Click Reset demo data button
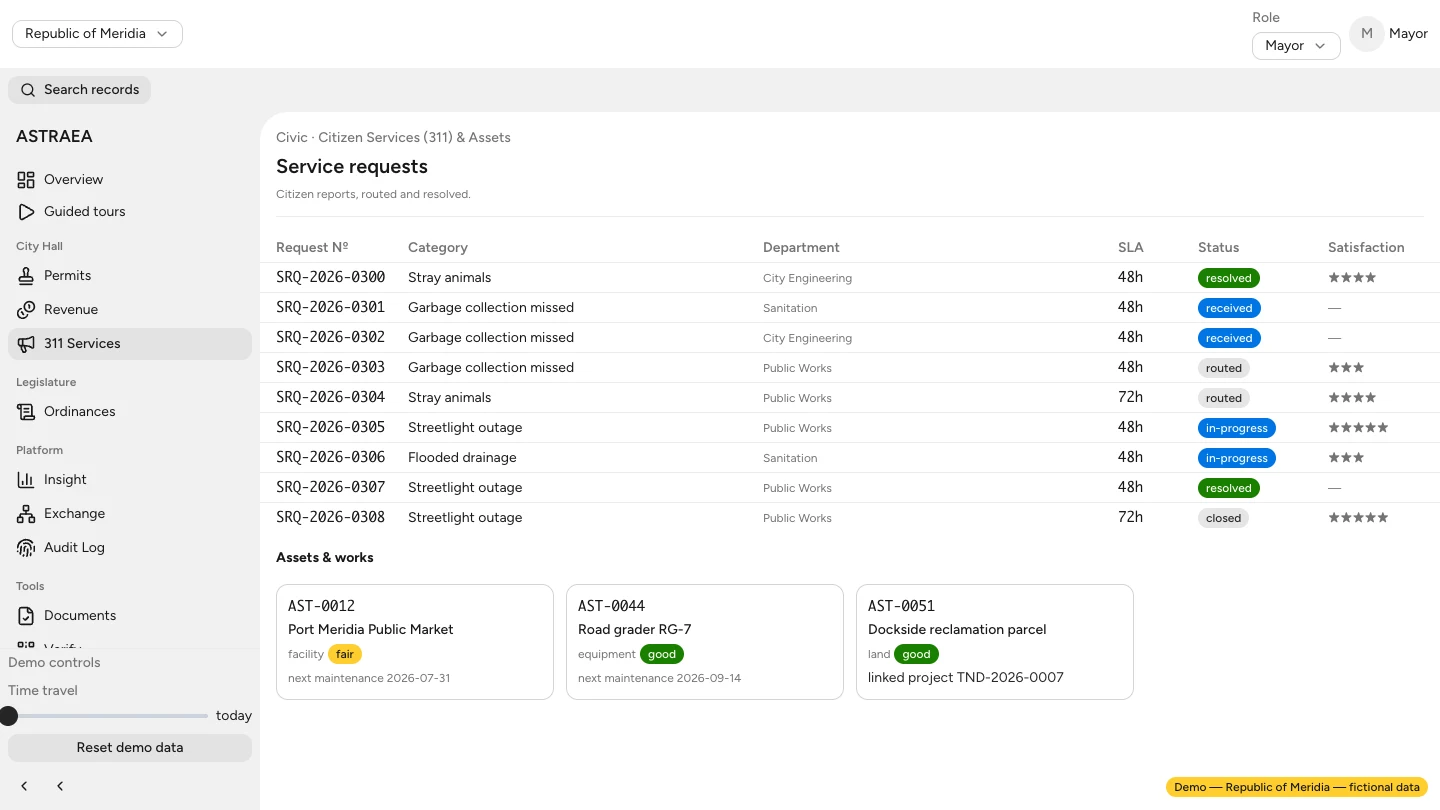This screenshot has width=1440, height=810. (x=130, y=748)
